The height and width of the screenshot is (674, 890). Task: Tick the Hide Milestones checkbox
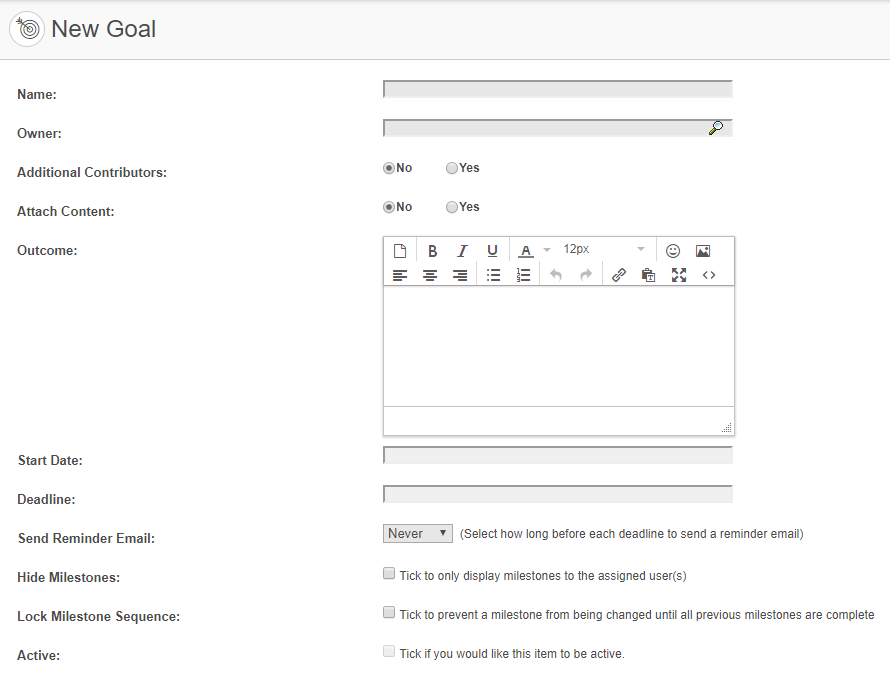pyautogui.click(x=389, y=573)
